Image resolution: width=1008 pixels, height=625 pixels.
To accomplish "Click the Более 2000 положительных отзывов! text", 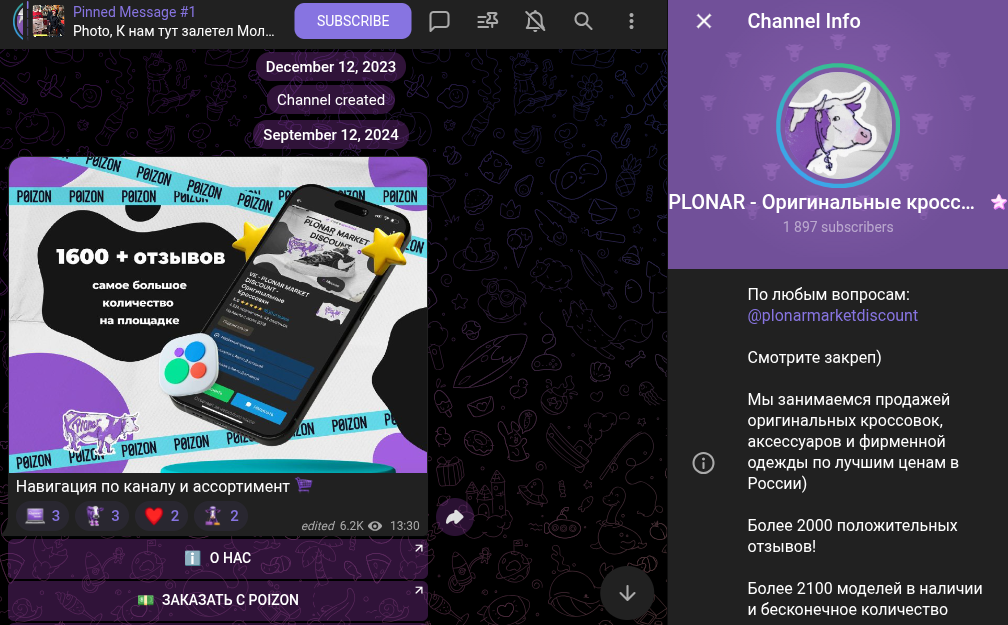I will [x=852, y=536].
